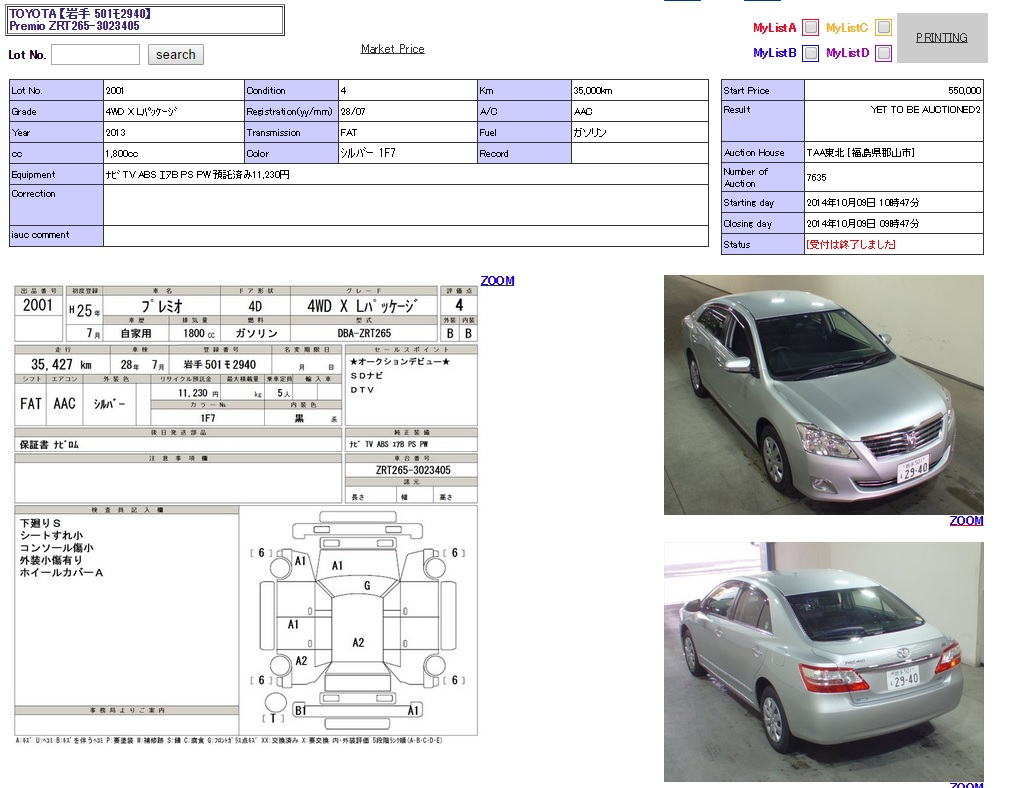1023x788 pixels.
Task: Focus the Lot No. input field
Action: click(95, 55)
